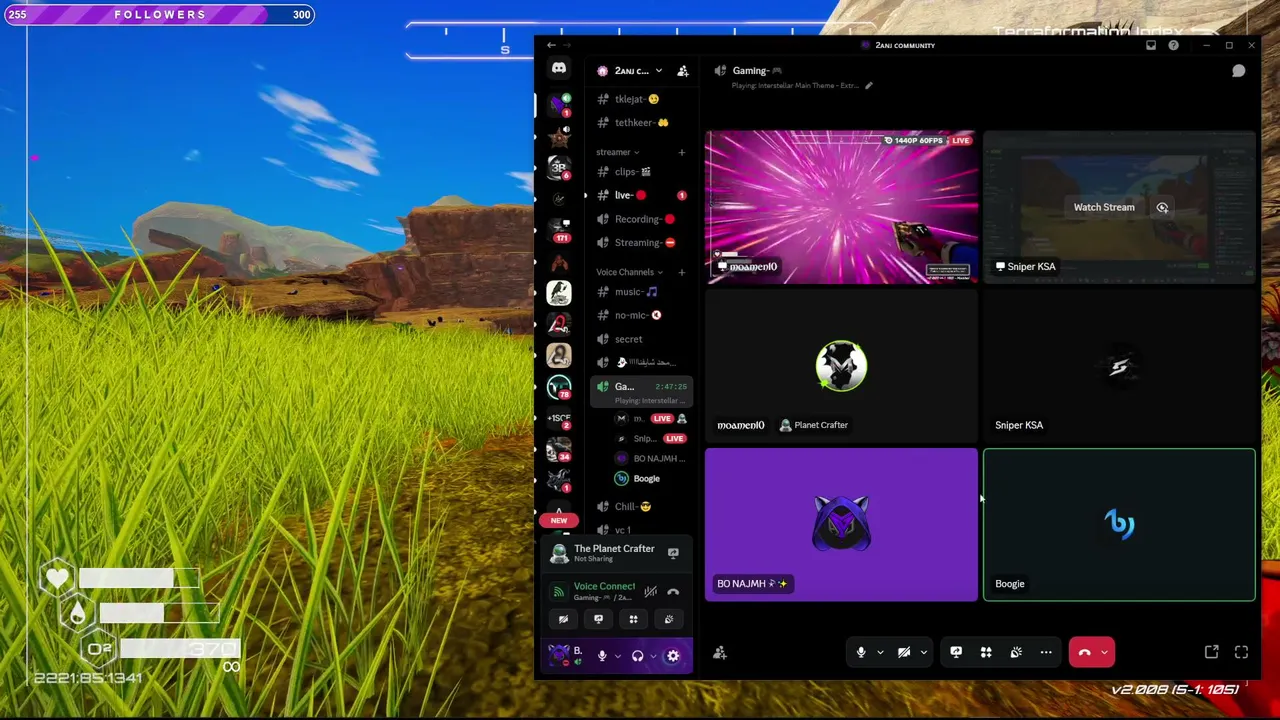Go back using the Discord back arrow

click(551, 45)
